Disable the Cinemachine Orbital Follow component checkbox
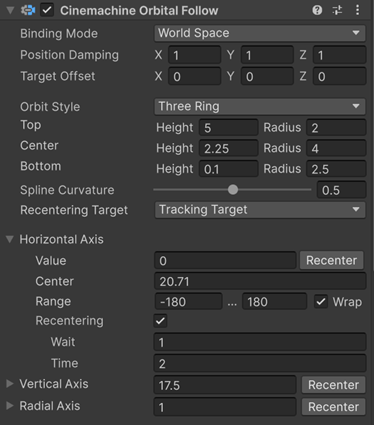 pyautogui.click(x=47, y=10)
